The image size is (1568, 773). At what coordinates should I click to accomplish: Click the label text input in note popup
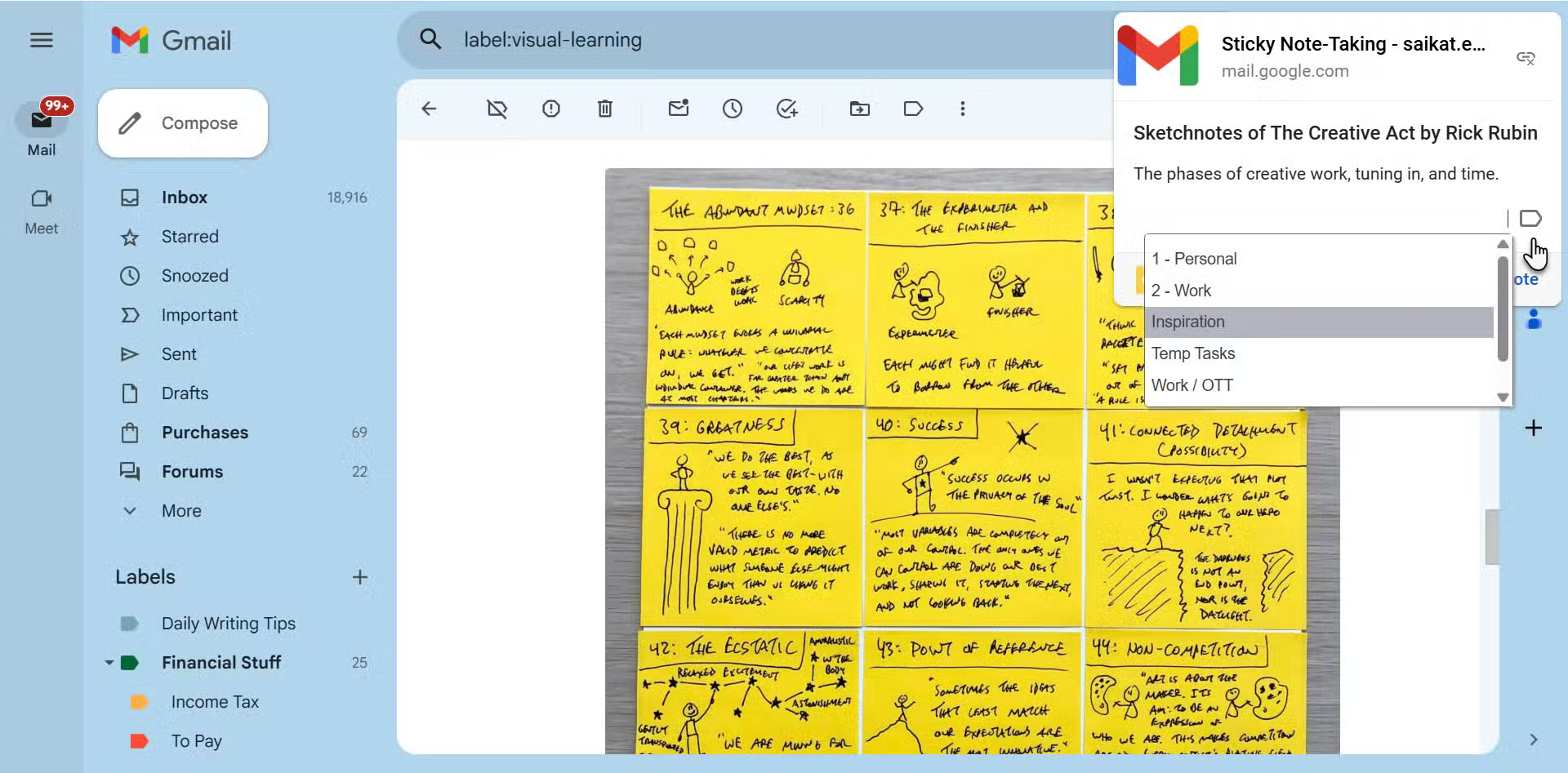coord(1321,219)
